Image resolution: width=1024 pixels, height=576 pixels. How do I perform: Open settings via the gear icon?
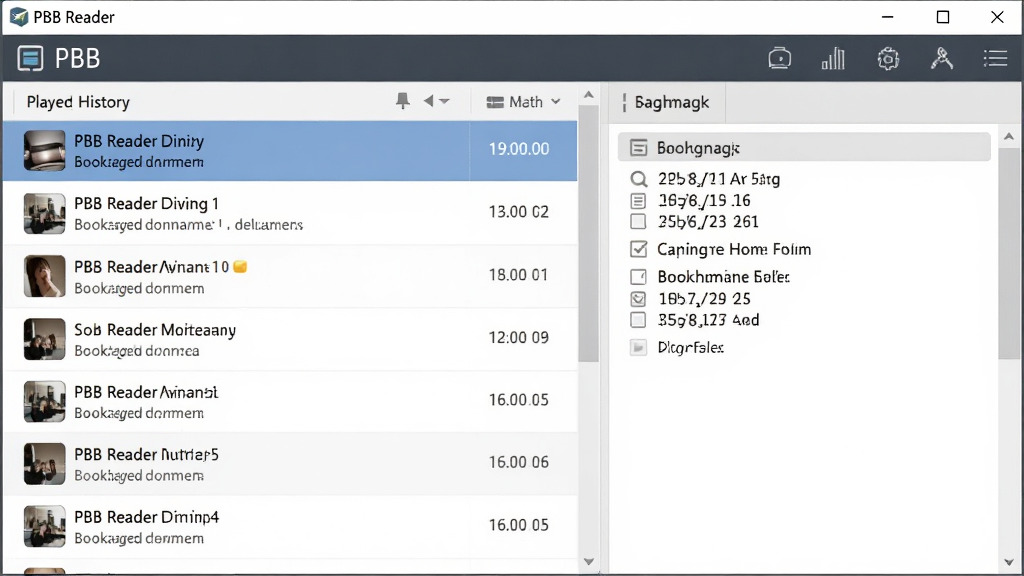point(888,59)
